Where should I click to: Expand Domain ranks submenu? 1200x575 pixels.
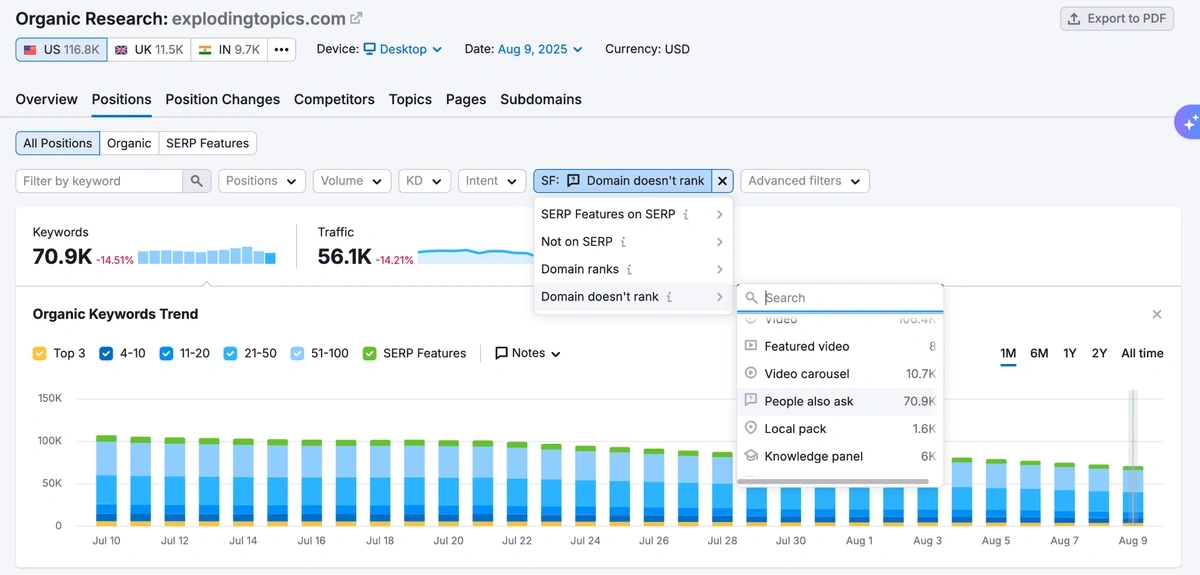point(633,270)
